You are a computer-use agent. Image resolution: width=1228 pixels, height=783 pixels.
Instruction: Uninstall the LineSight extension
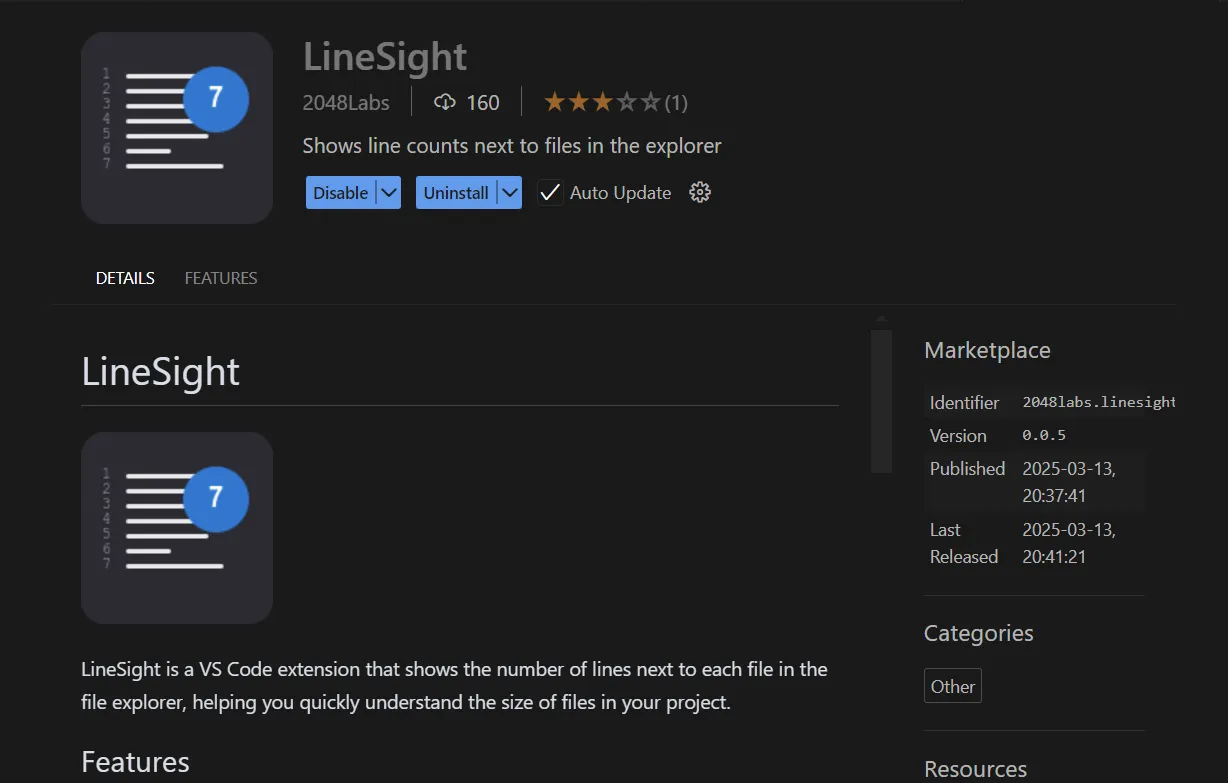point(456,193)
